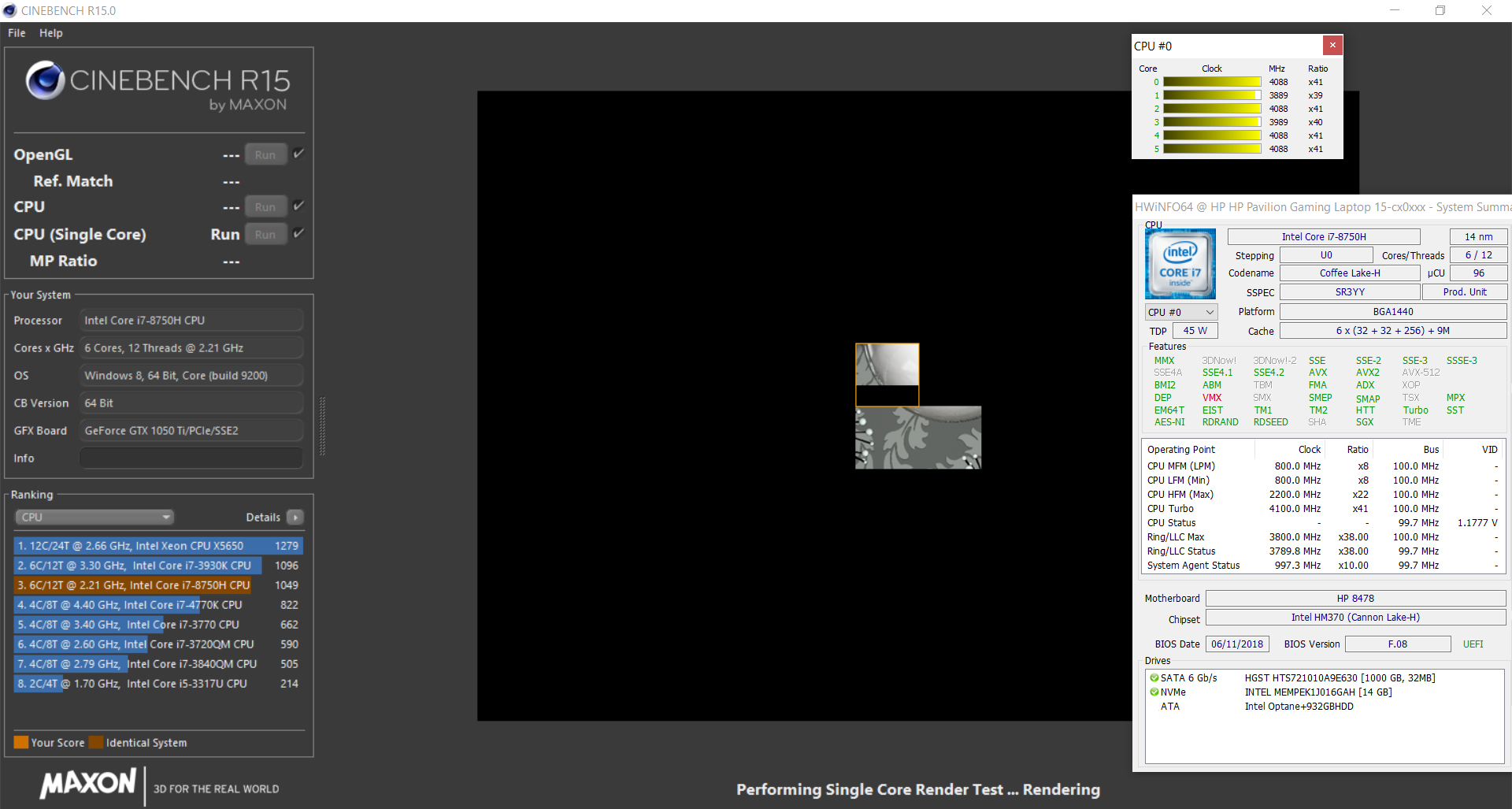Click the Cinebench R15 sphere logo
The width and height of the screenshot is (1512, 809).
(45, 80)
